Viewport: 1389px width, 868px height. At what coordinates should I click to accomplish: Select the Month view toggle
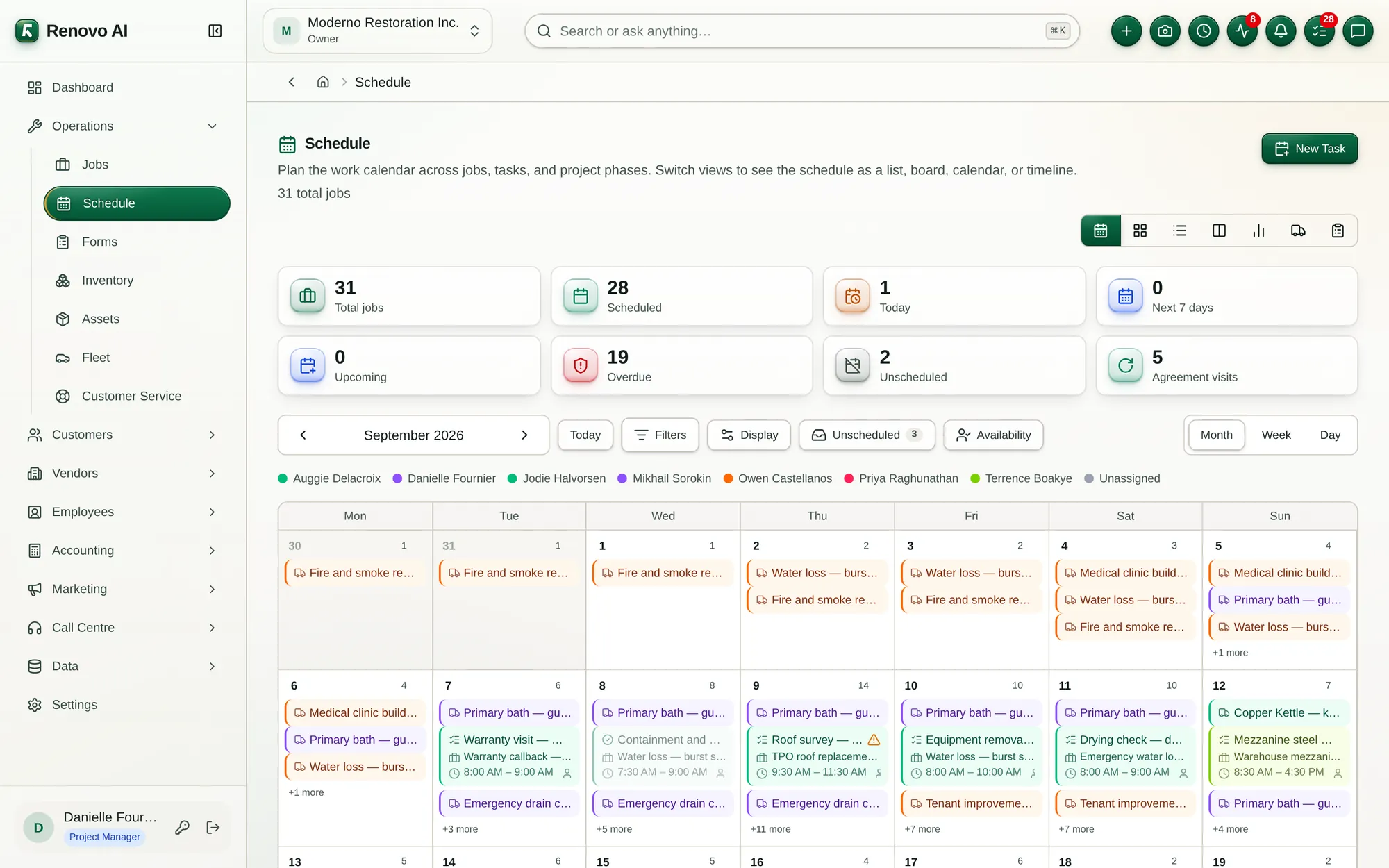point(1216,435)
